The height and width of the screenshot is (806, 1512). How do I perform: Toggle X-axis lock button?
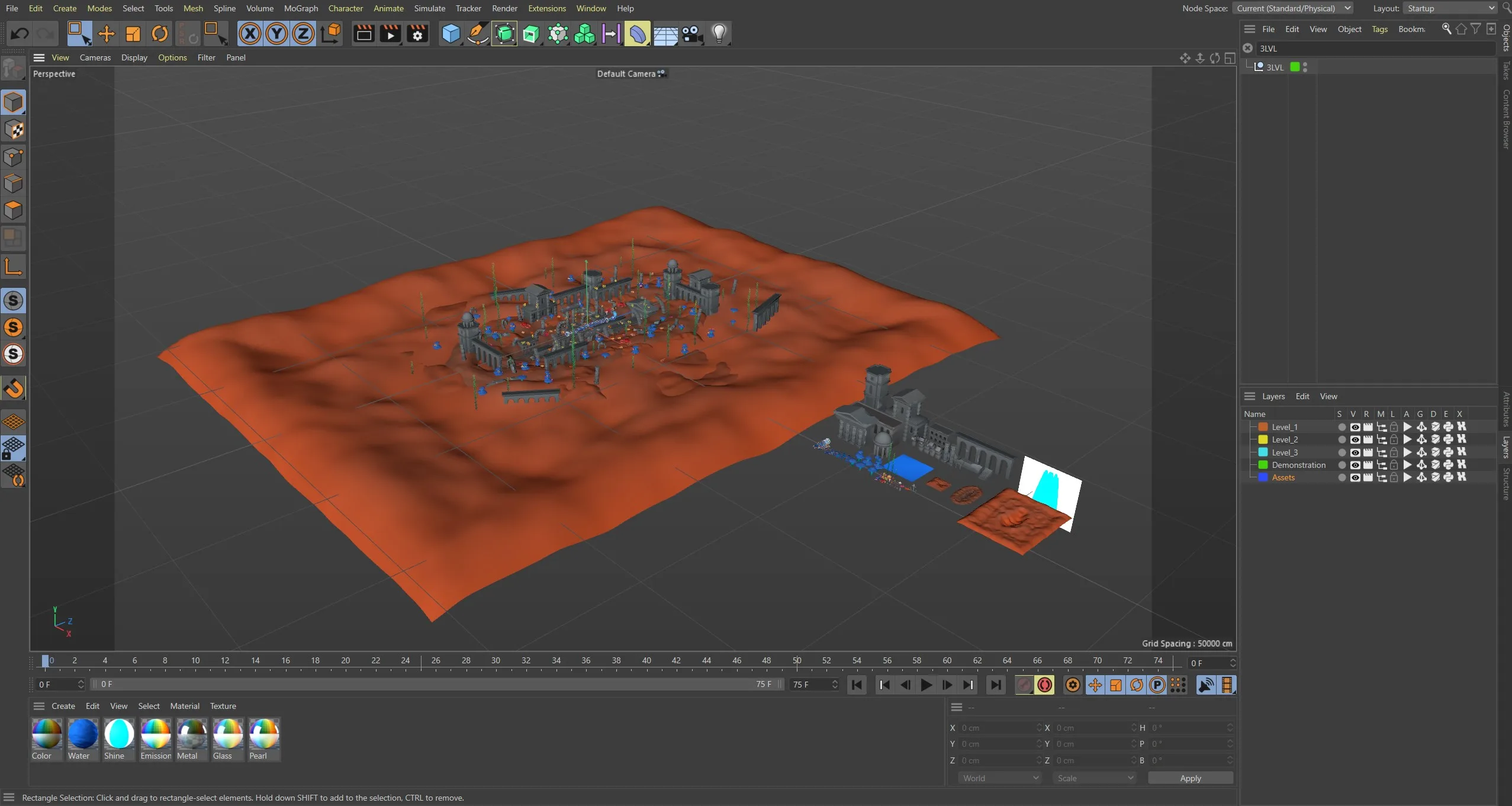(250, 34)
